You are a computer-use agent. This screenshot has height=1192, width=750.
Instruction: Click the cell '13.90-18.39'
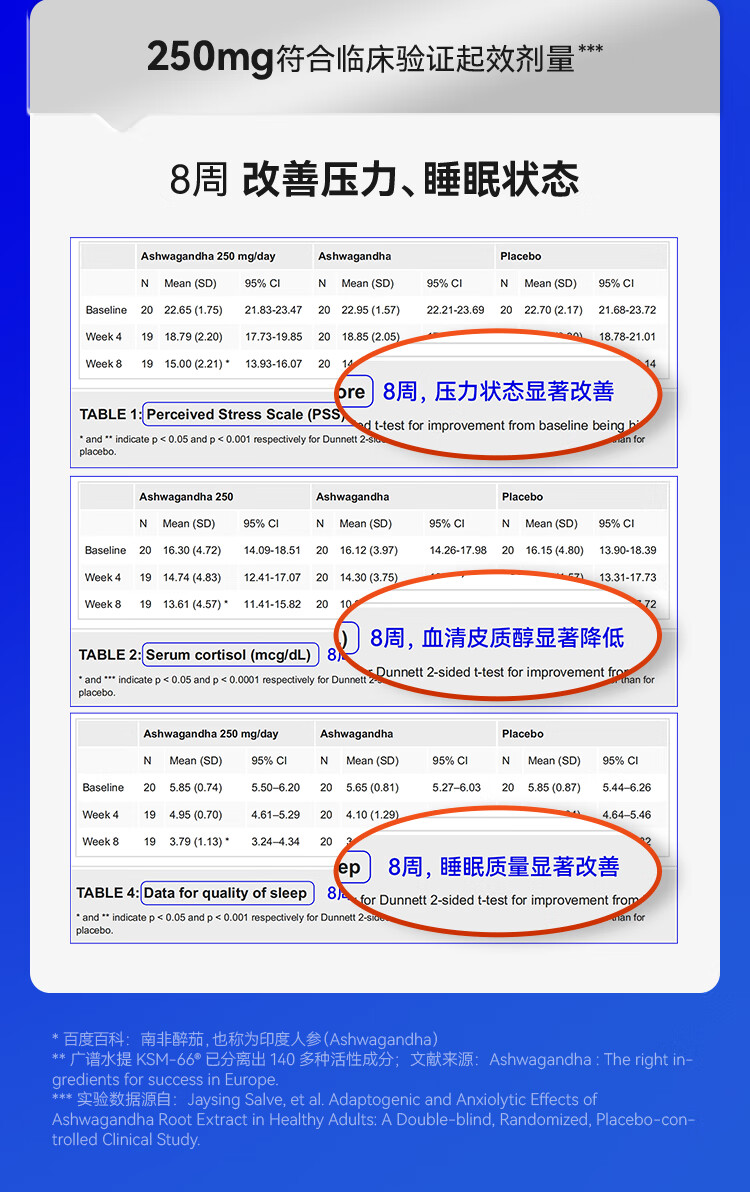pos(628,550)
